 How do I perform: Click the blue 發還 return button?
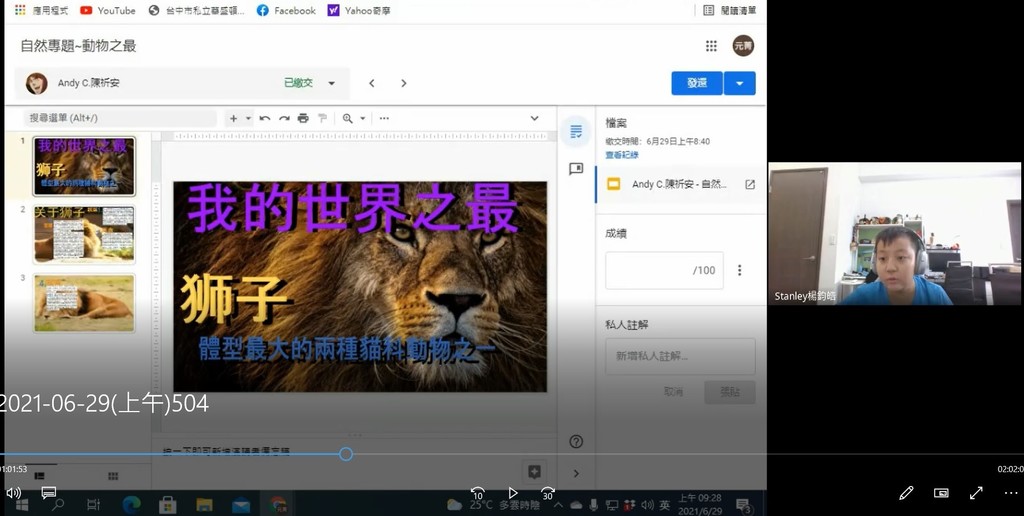[x=697, y=83]
